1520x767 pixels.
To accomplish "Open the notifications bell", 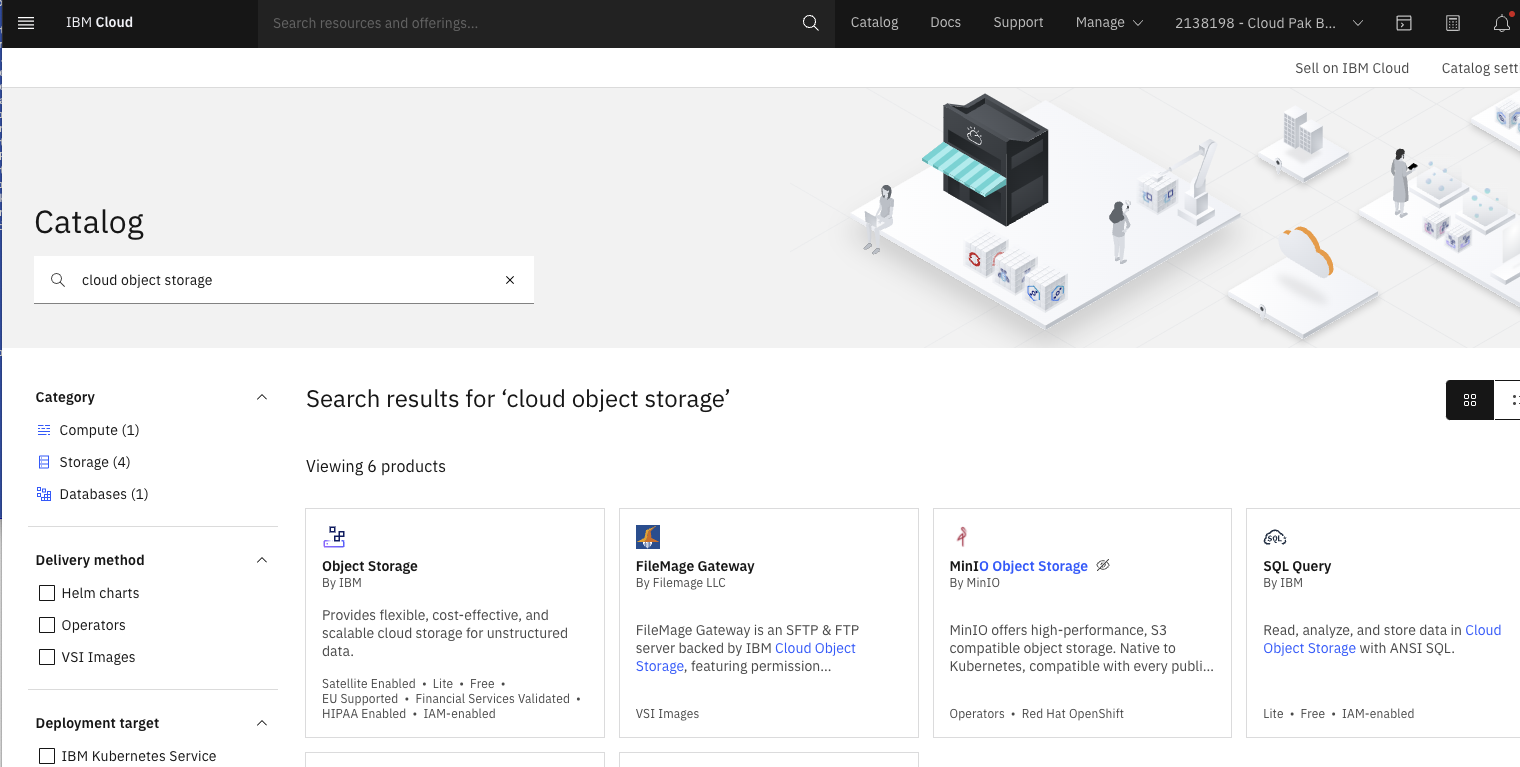I will (x=1501, y=23).
